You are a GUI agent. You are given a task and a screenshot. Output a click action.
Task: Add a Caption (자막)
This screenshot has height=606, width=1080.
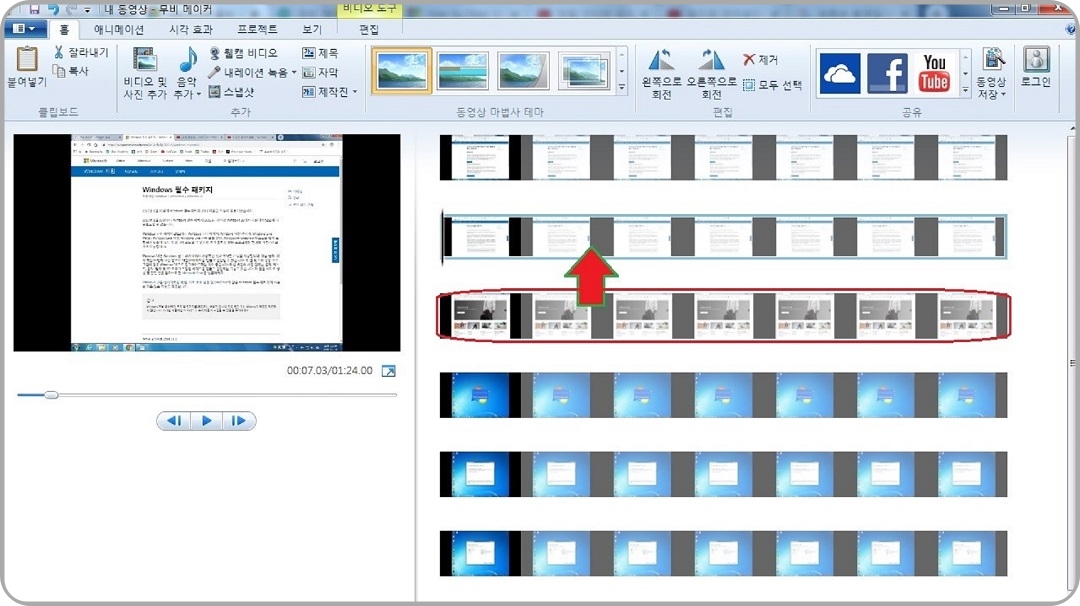(320, 72)
